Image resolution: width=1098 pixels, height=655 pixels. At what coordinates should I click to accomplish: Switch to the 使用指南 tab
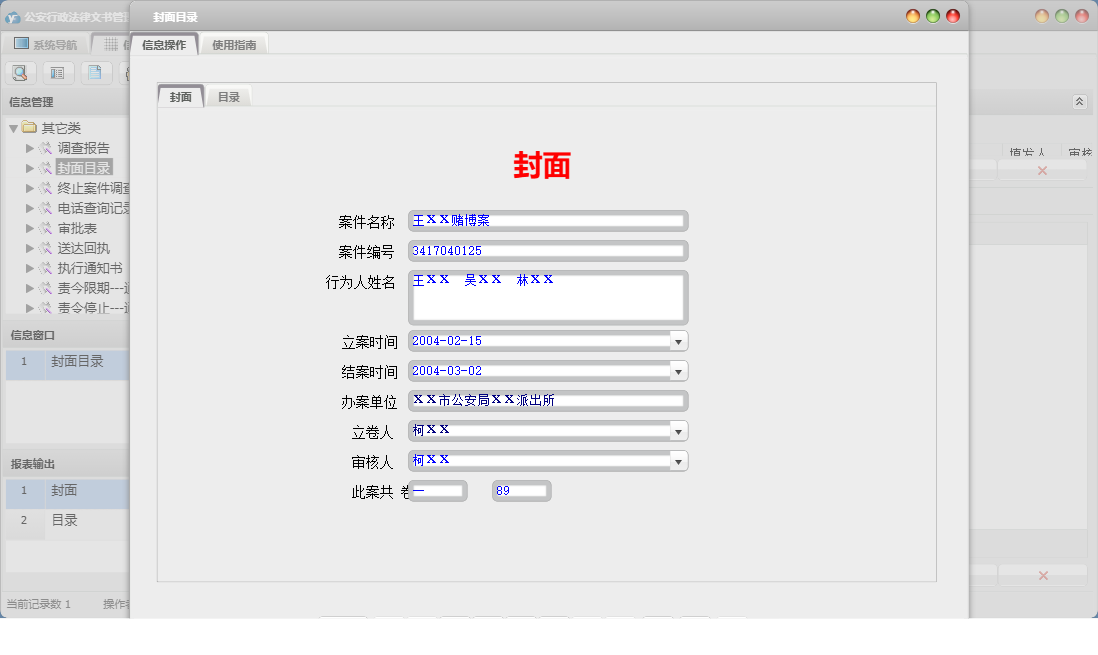(236, 43)
